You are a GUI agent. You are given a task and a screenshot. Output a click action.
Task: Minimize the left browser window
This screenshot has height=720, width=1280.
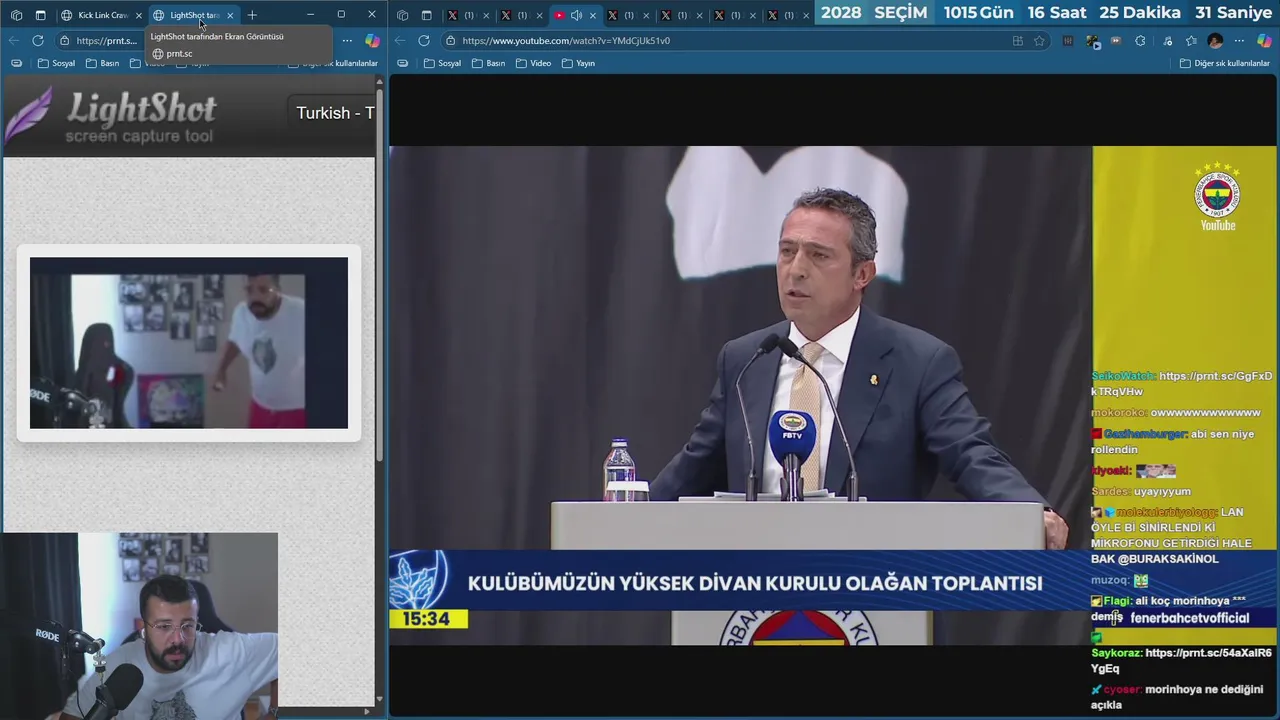pos(310,15)
